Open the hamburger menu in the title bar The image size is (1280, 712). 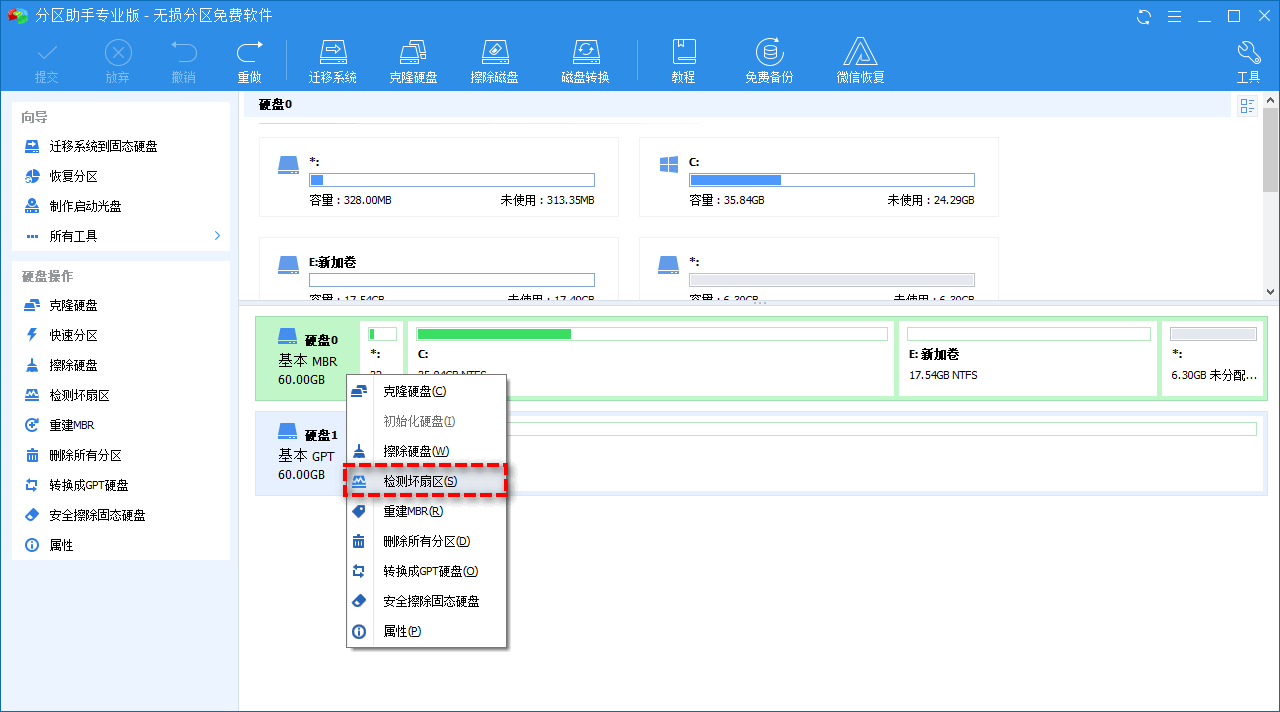[x=1174, y=16]
